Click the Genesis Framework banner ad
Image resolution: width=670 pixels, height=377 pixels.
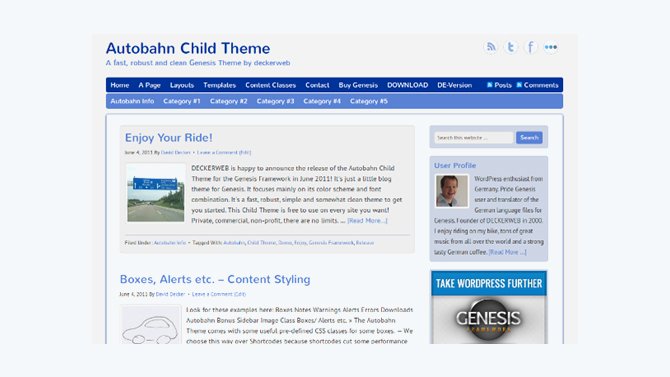488,307
